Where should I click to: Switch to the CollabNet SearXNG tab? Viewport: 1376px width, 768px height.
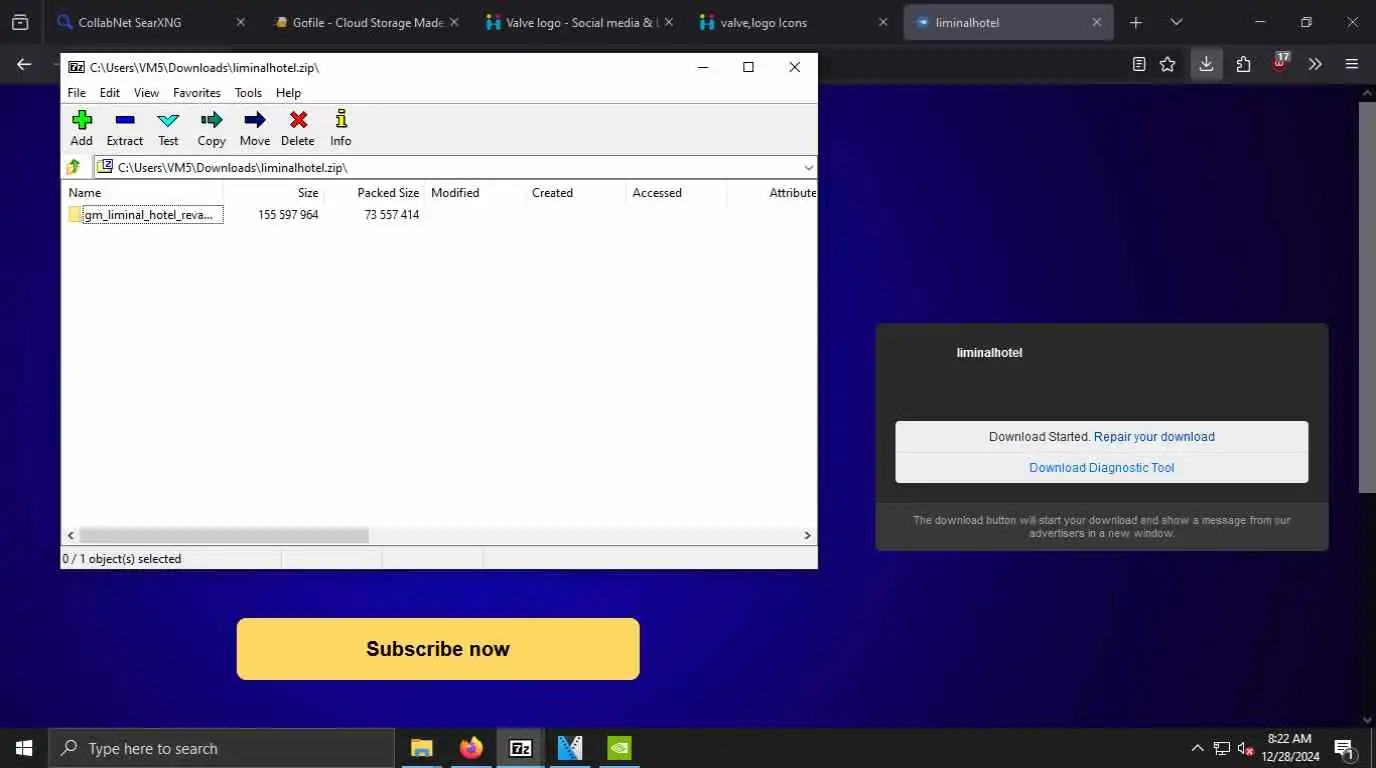[x=150, y=22]
